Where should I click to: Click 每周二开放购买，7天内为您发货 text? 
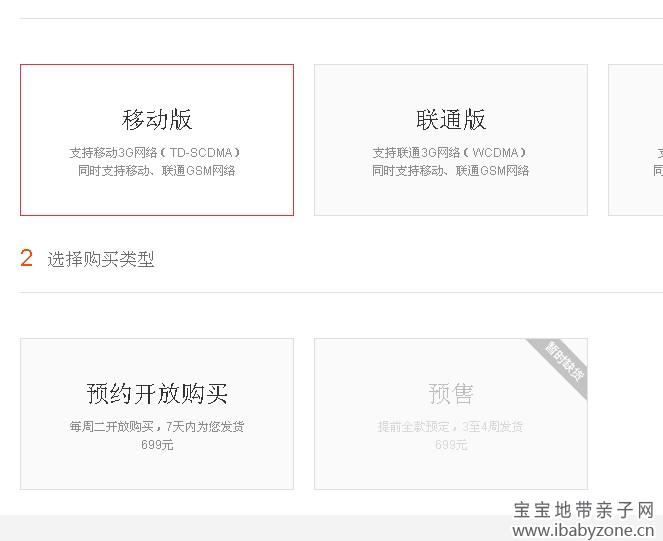click(157, 426)
